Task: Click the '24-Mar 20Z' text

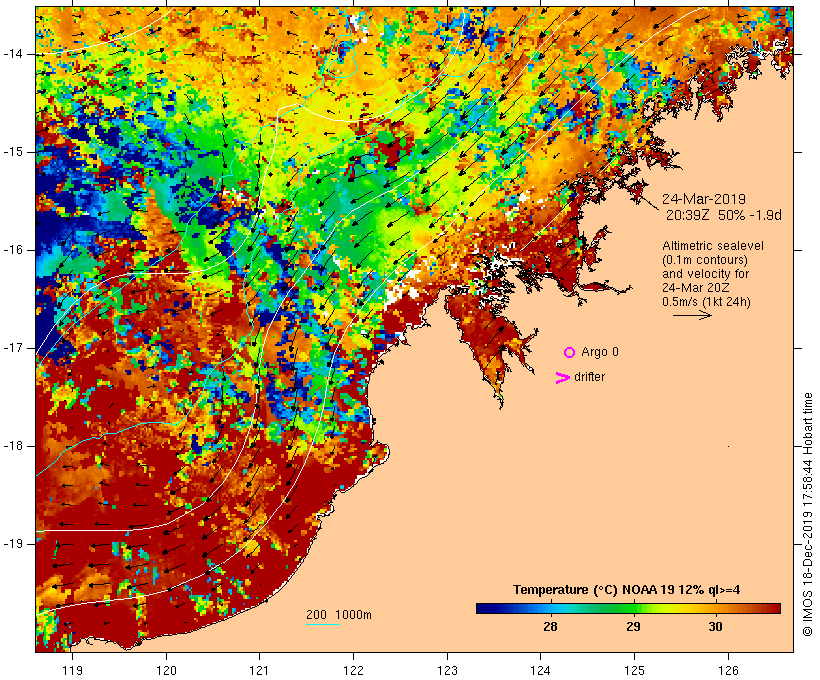Action: (x=696, y=288)
